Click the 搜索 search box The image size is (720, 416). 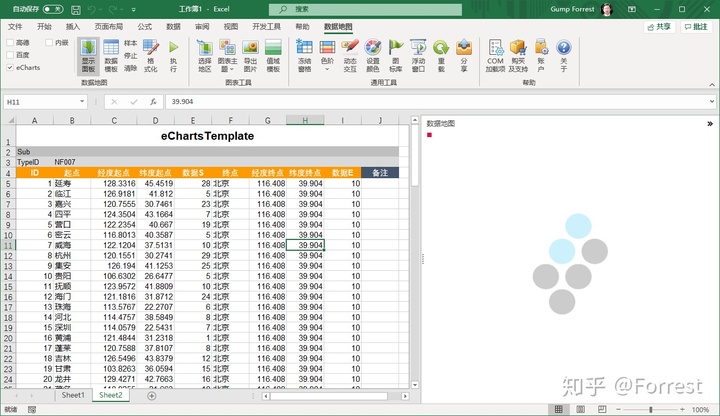pyautogui.click(x=366, y=9)
